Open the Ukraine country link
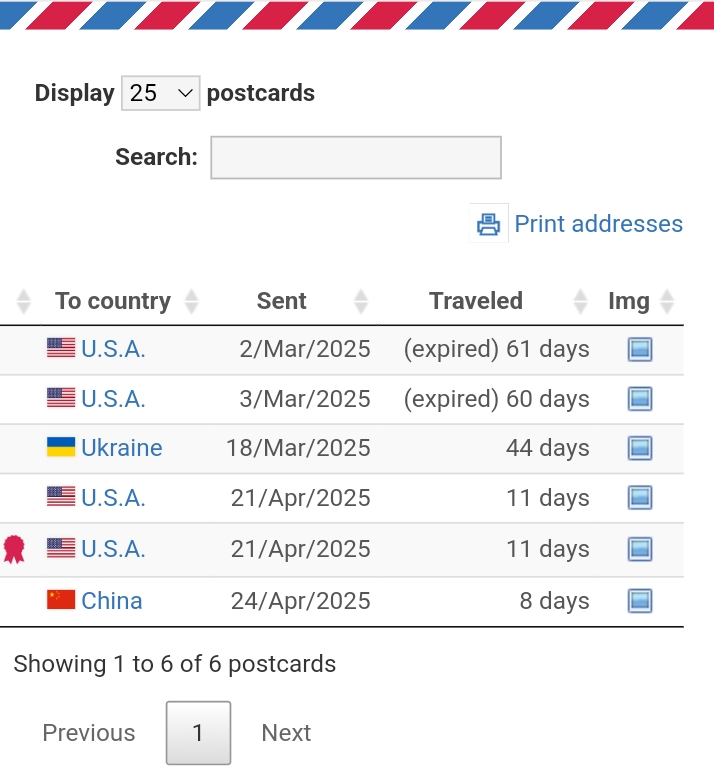Image resolution: width=714 pixels, height=772 pixels. pos(122,448)
